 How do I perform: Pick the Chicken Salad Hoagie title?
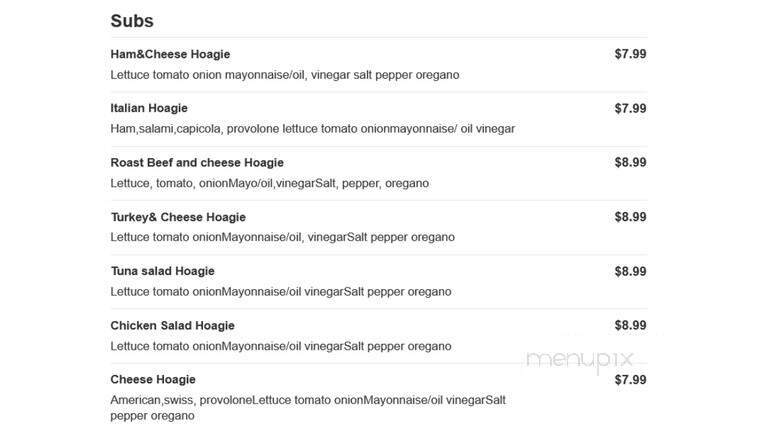[x=172, y=325]
